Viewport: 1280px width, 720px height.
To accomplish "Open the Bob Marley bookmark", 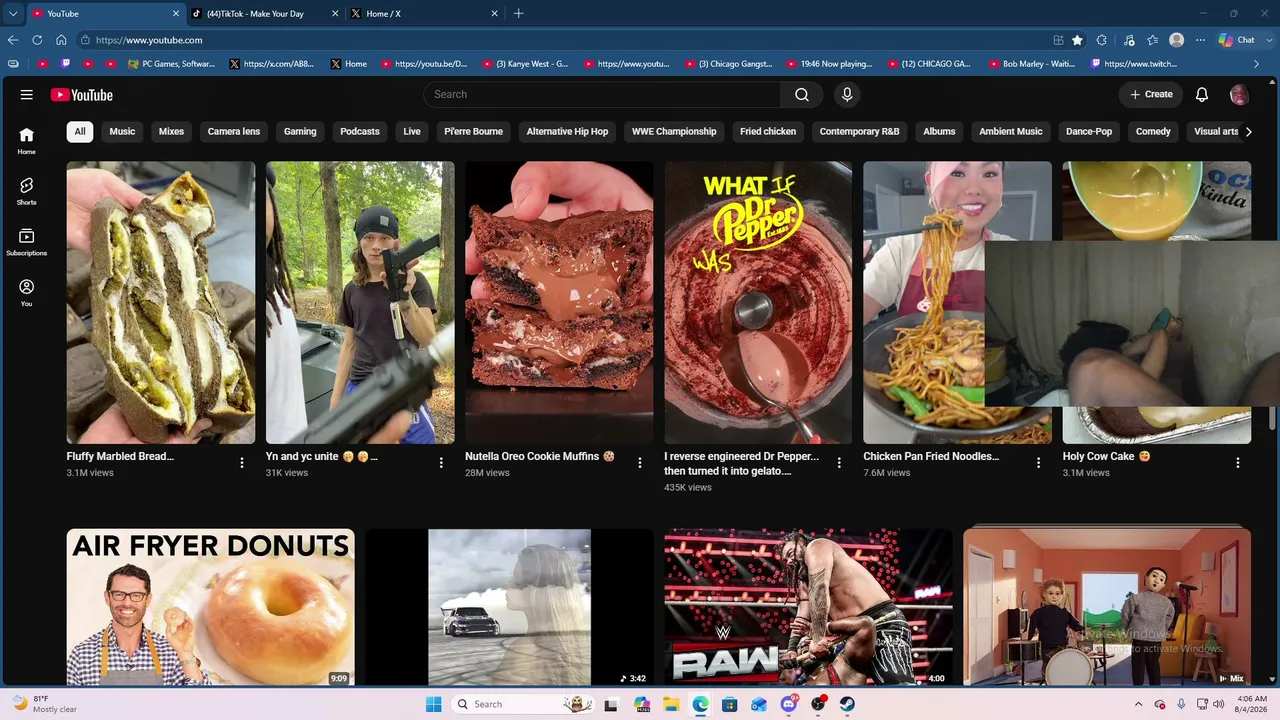I will point(1031,64).
